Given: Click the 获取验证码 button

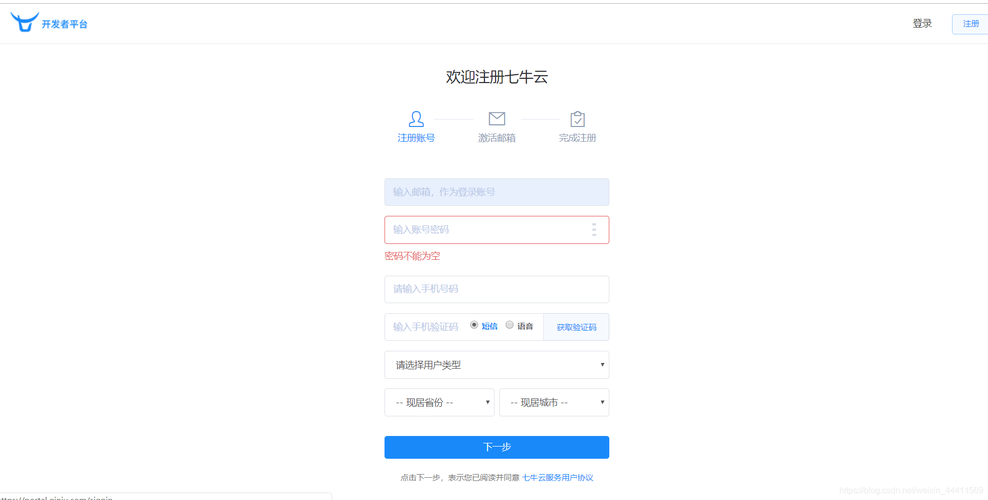Looking at the screenshot, I should [576, 327].
